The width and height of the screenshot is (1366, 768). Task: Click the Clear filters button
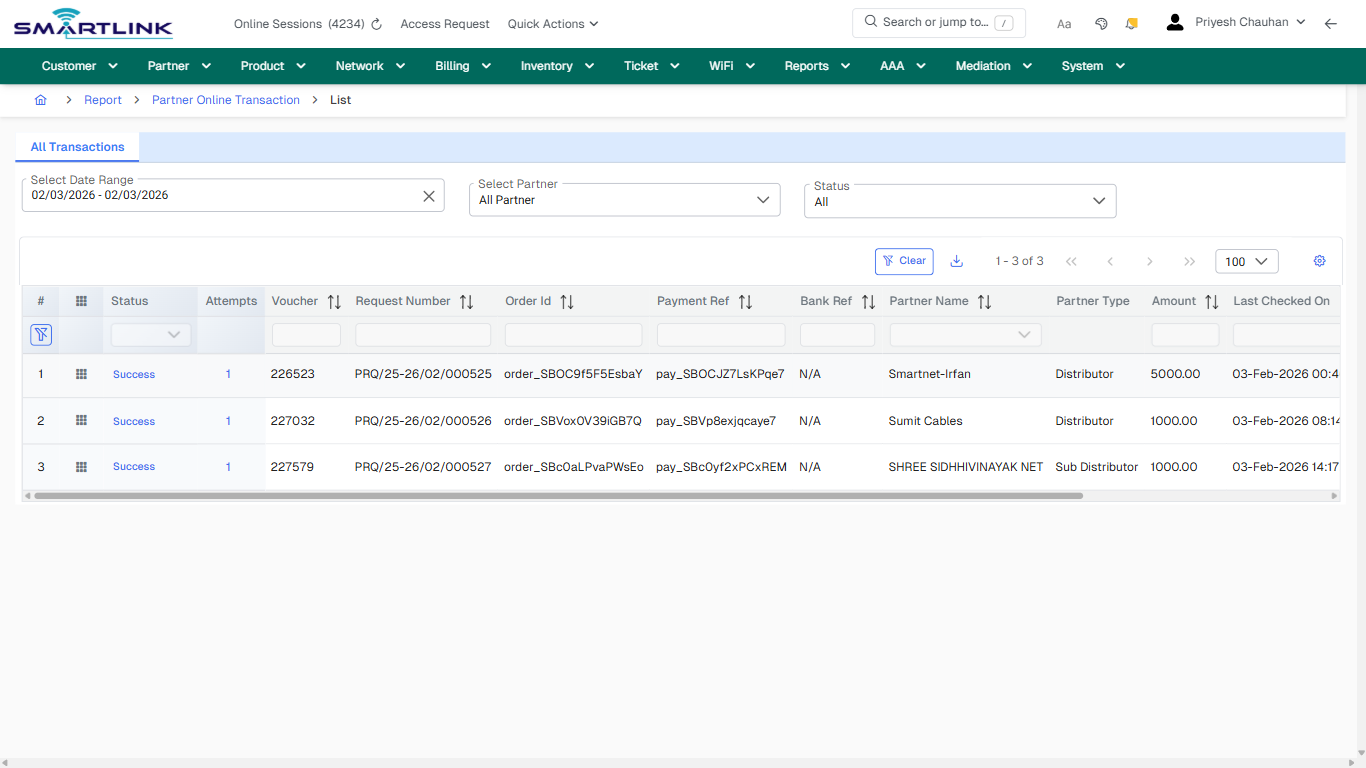[904, 260]
